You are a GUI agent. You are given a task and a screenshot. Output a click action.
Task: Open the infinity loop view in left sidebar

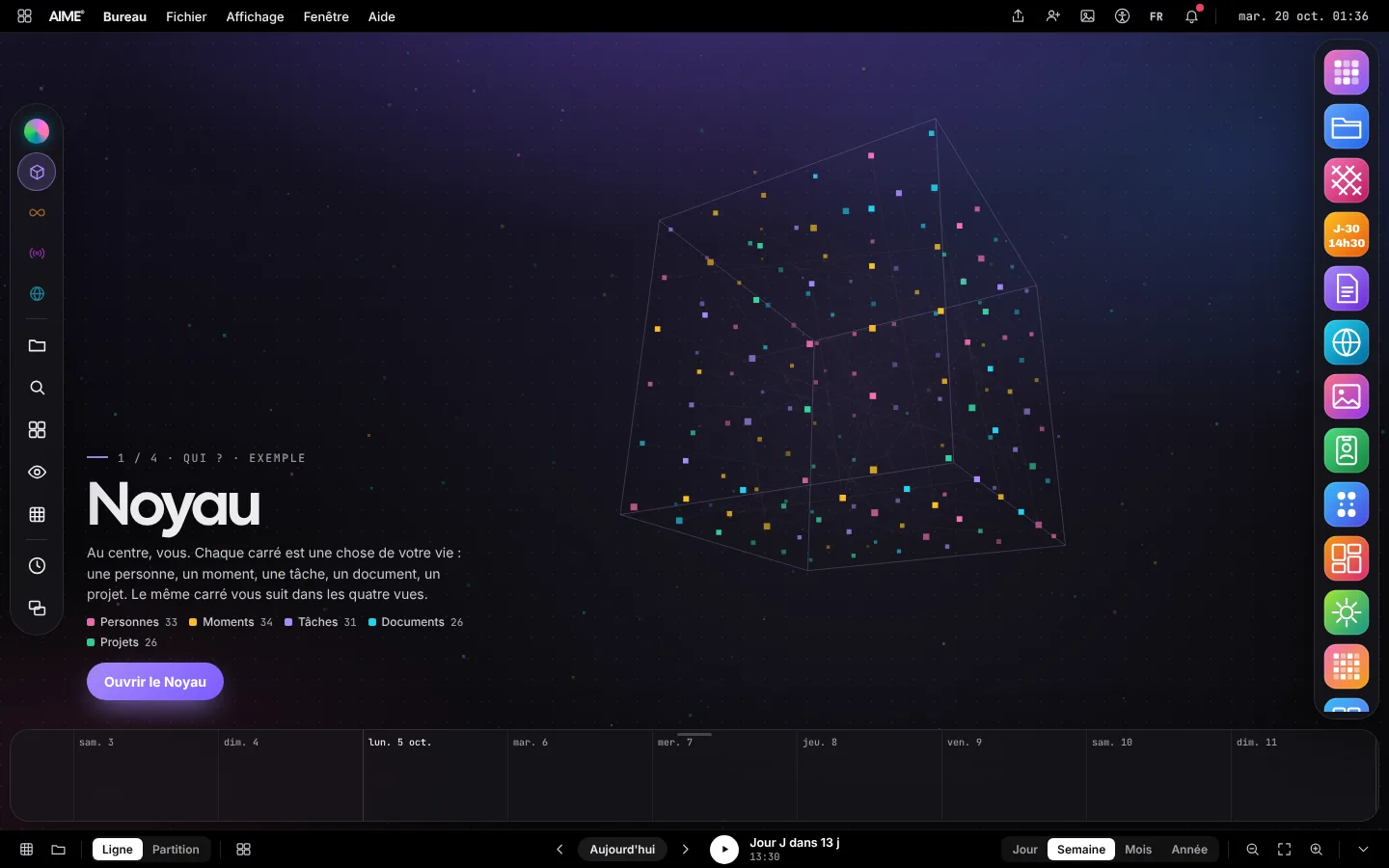[37, 213]
